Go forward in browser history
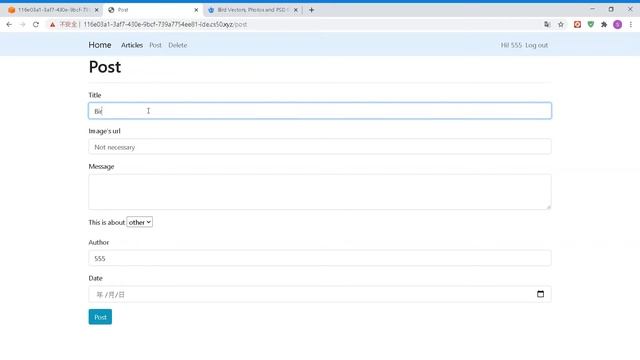This screenshot has width=640, height=360. point(22,24)
